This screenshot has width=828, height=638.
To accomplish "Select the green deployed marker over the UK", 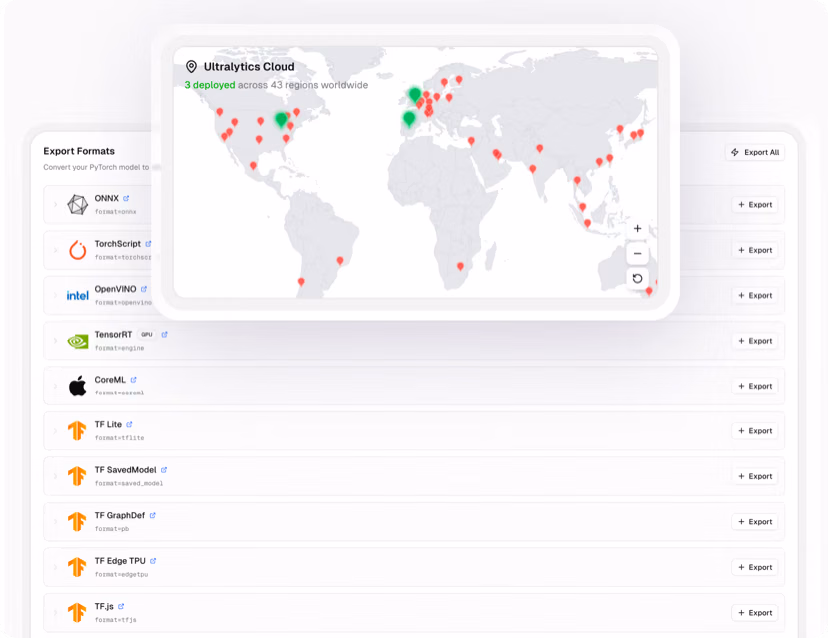I will 415,95.
